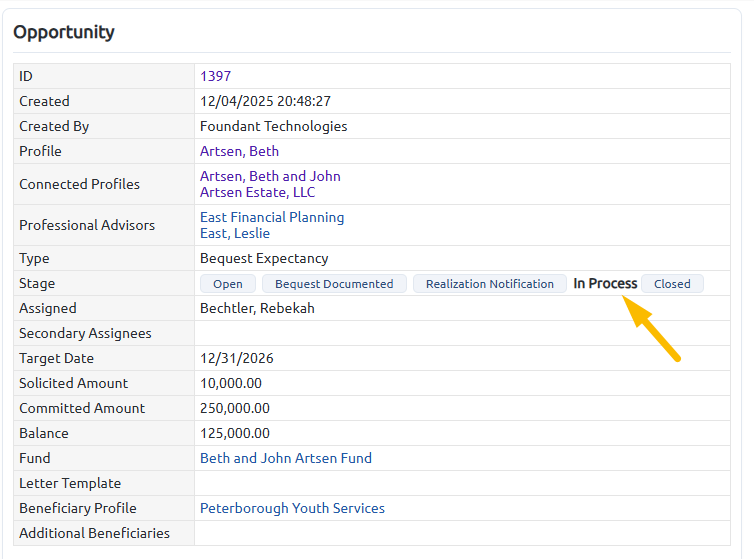754x559 pixels.
Task: Open the Artsen Estate, LLC profile
Action: [x=258, y=192]
